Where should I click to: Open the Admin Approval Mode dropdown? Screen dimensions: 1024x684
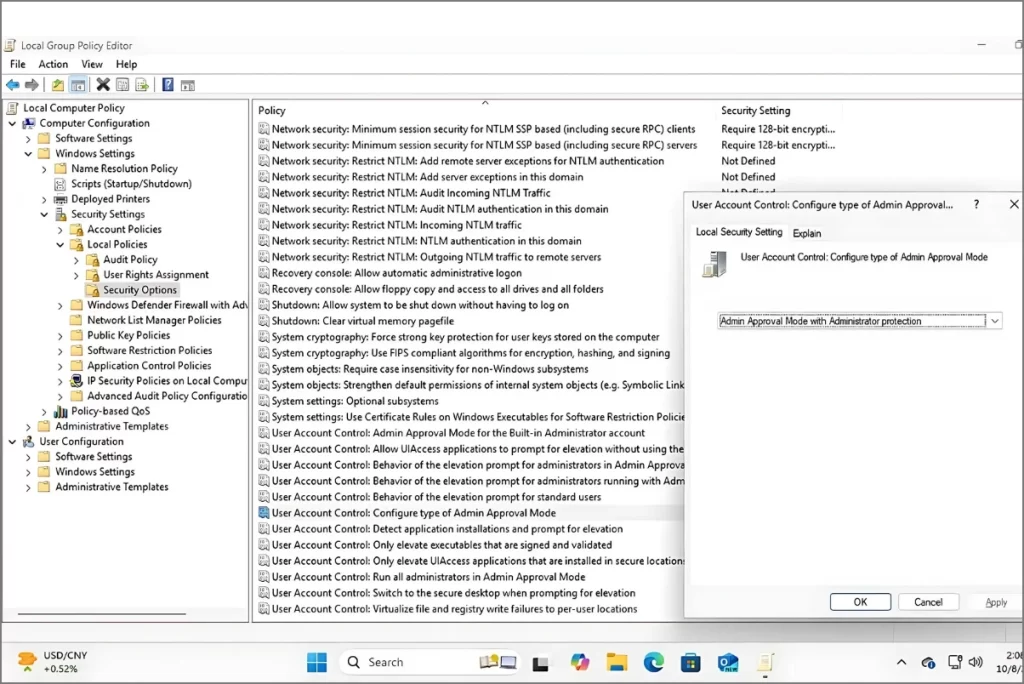pyautogui.click(x=994, y=321)
